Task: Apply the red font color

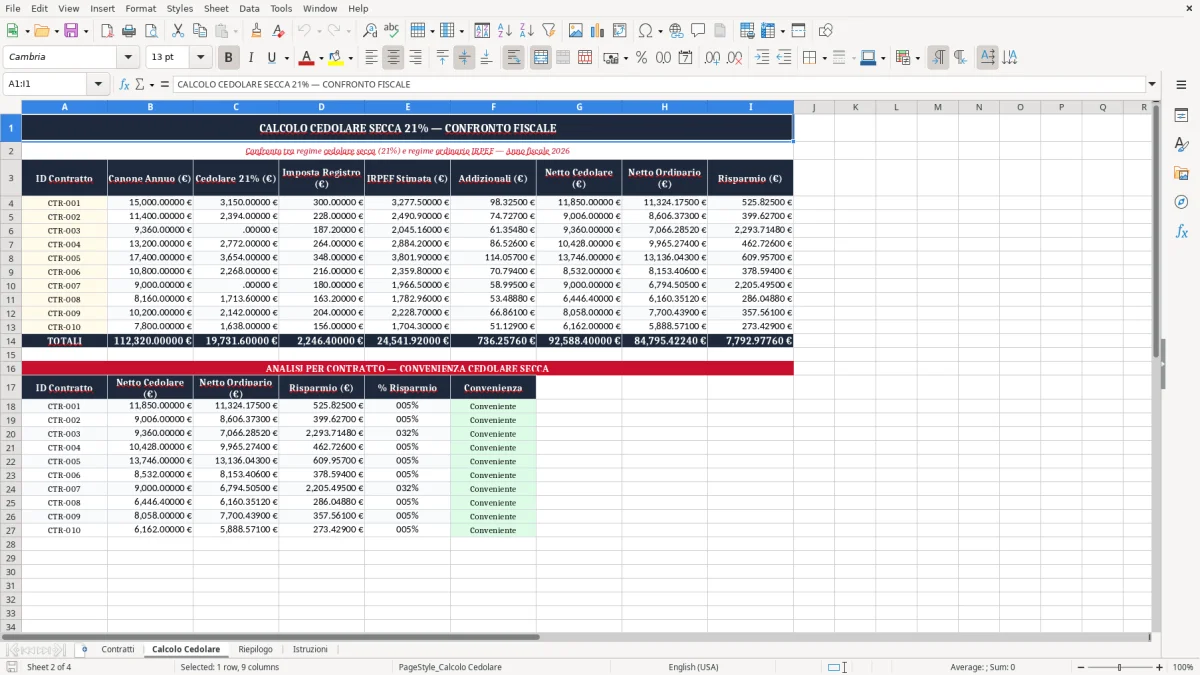Action: tap(307, 58)
